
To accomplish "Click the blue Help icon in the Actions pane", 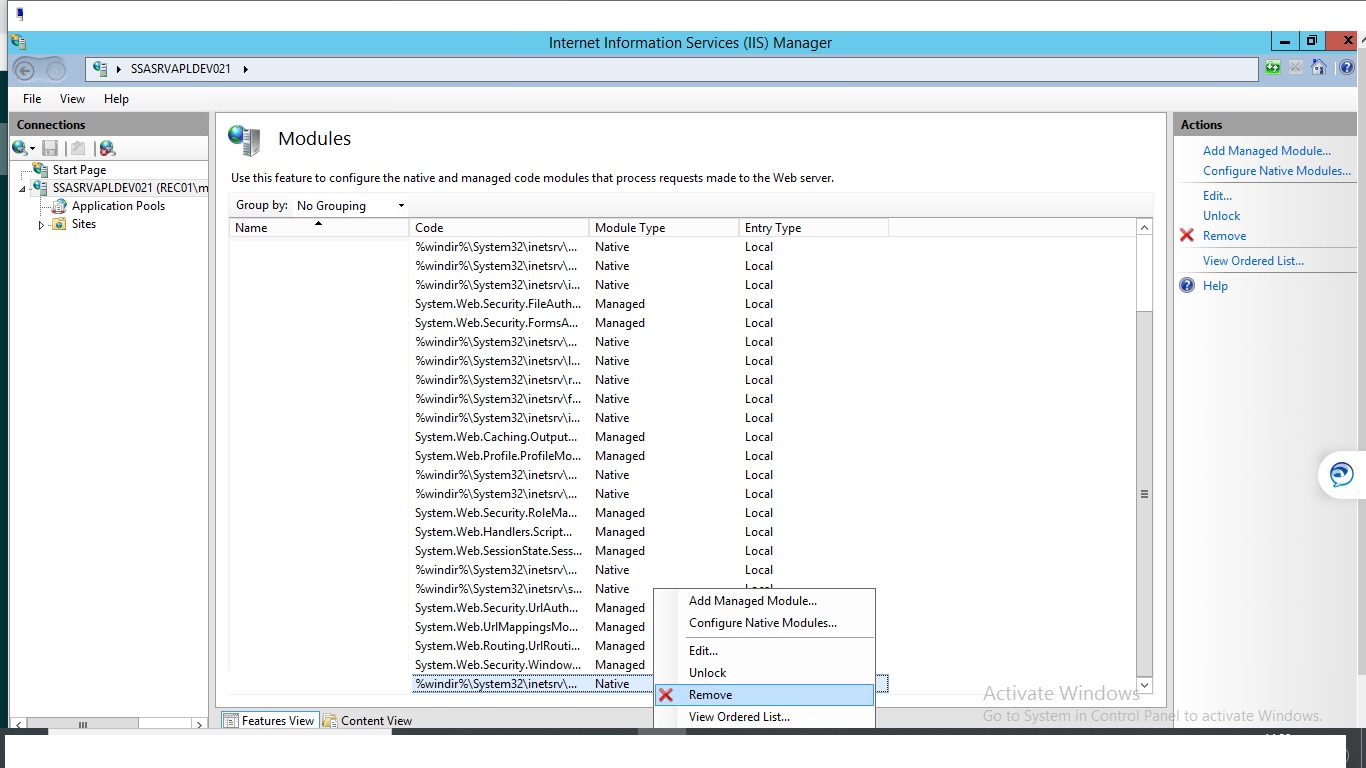I will [x=1187, y=286].
